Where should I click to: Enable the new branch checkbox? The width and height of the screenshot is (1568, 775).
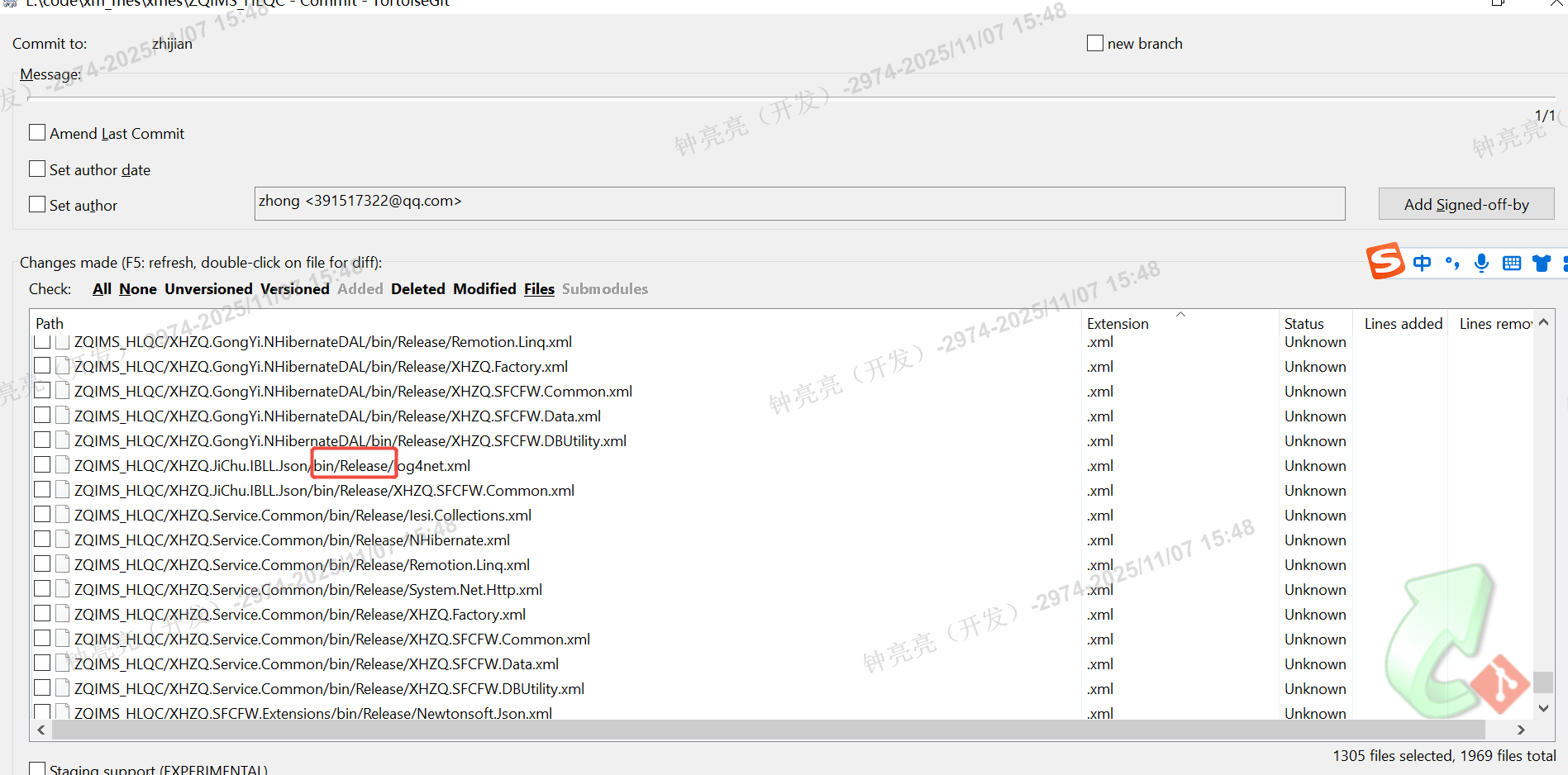tap(1095, 43)
